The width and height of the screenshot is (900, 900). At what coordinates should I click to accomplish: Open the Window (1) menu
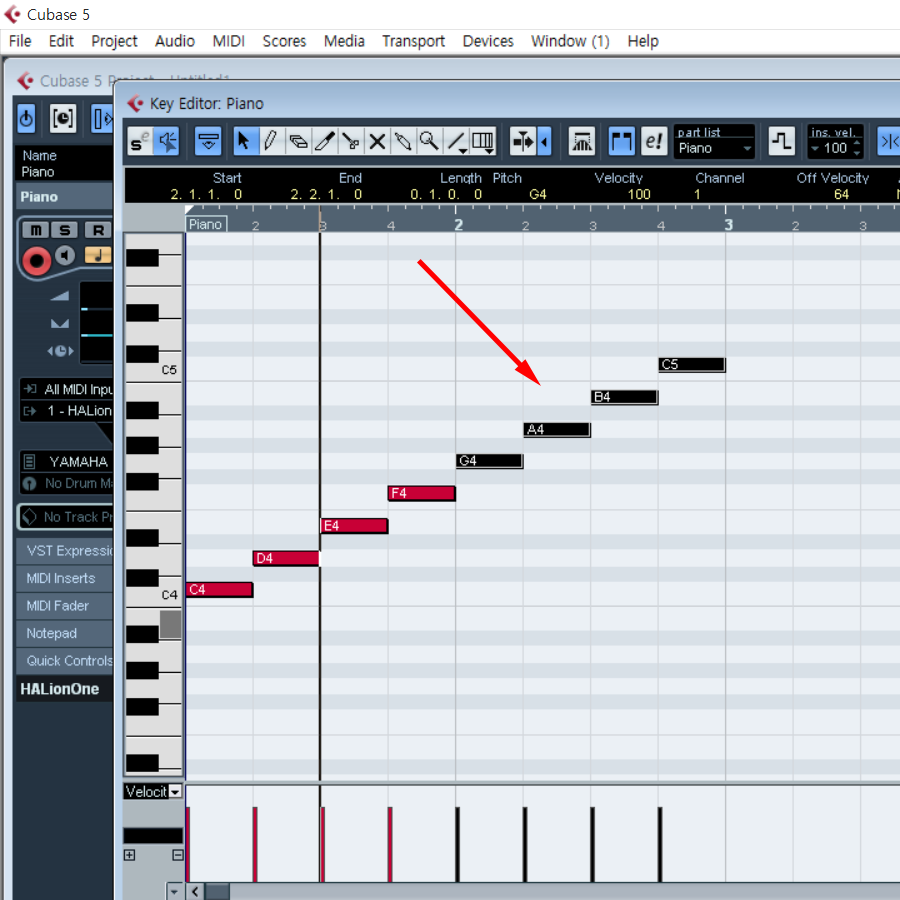click(570, 41)
